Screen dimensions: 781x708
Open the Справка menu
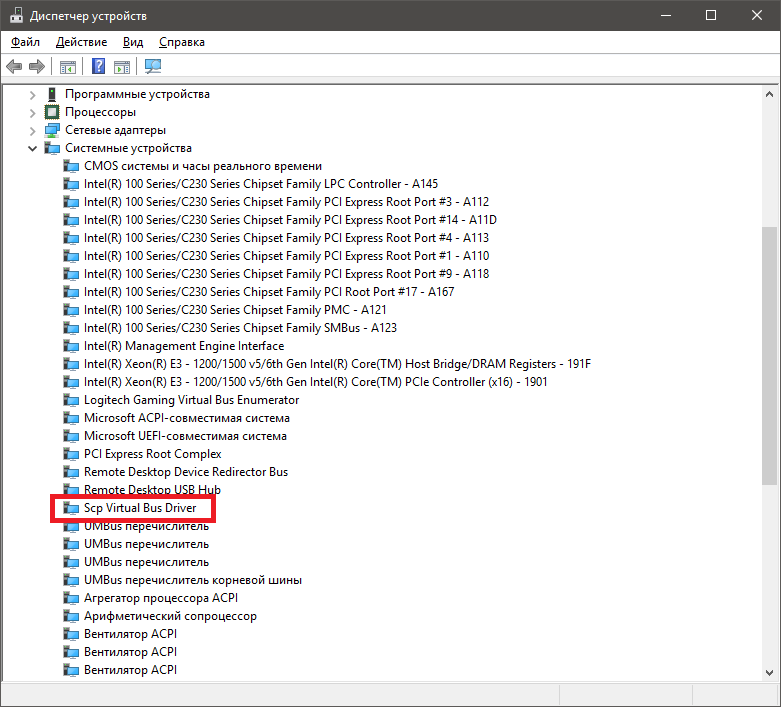pyautogui.click(x=182, y=42)
